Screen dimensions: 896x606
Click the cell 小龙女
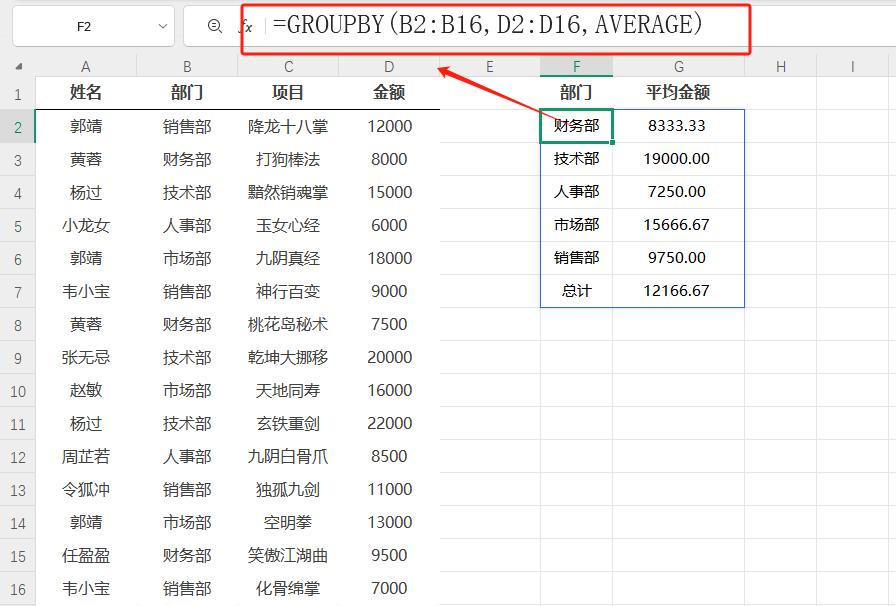click(86, 226)
